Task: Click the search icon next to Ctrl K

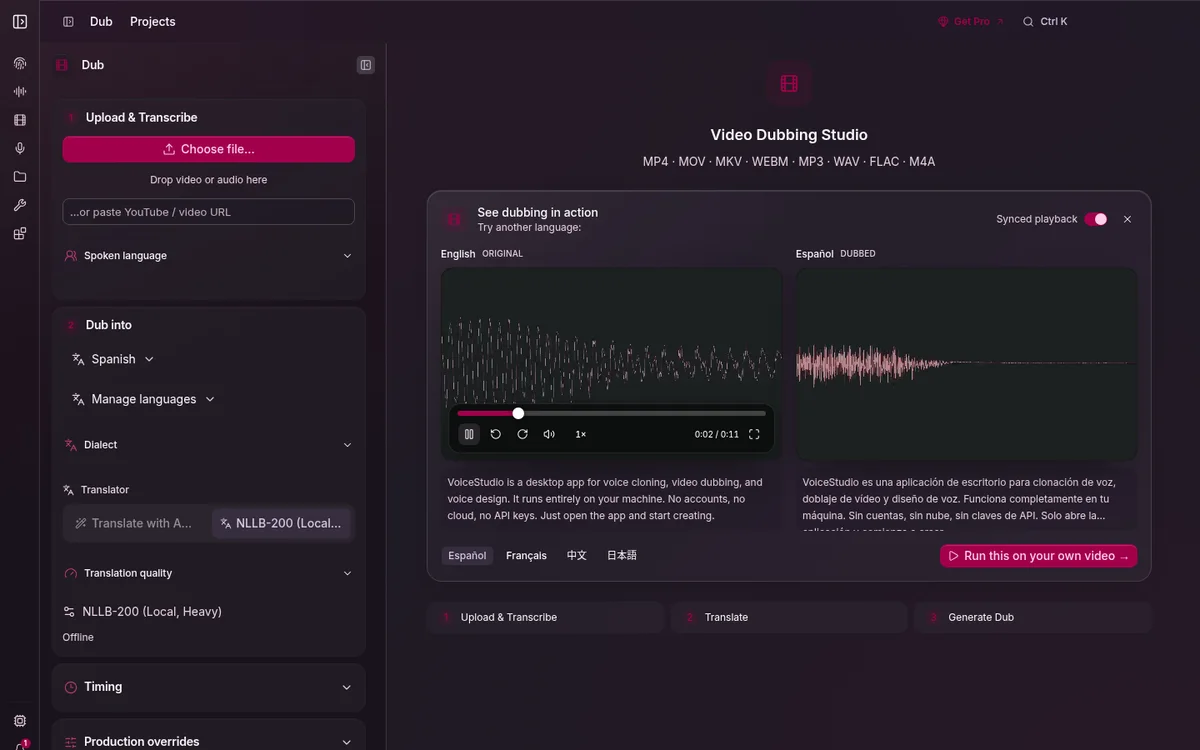Action: pyautogui.click(x=1028, y=21)
